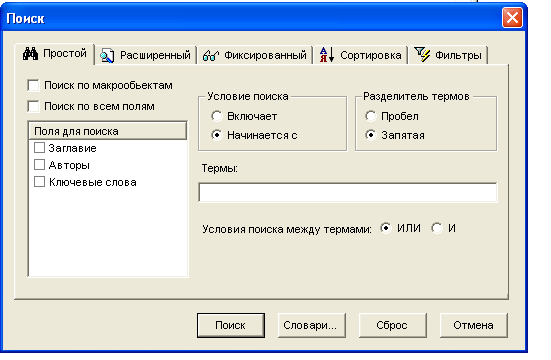Screen dimensions: 551x360
Task: Enable Поиск по всем полям checkbox
Action: point(33,106)
